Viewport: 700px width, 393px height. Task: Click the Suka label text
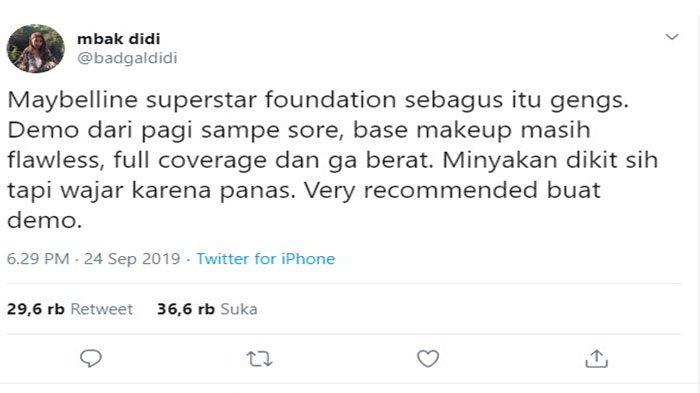click(x=239, y=309)
